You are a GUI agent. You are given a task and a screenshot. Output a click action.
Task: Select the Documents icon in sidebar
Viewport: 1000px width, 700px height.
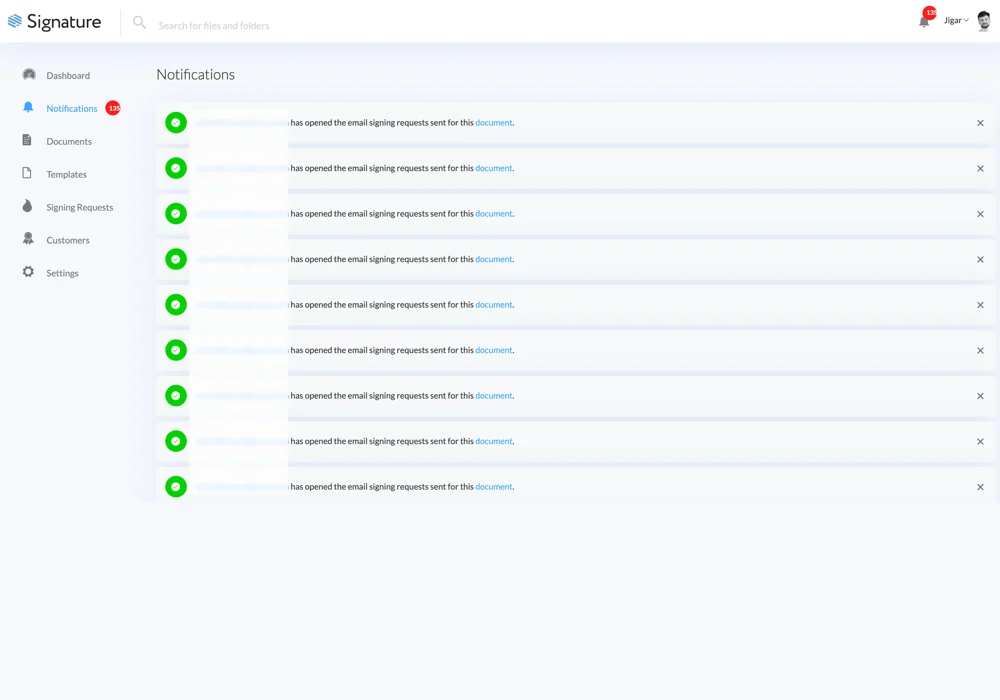tap(28, 141)
